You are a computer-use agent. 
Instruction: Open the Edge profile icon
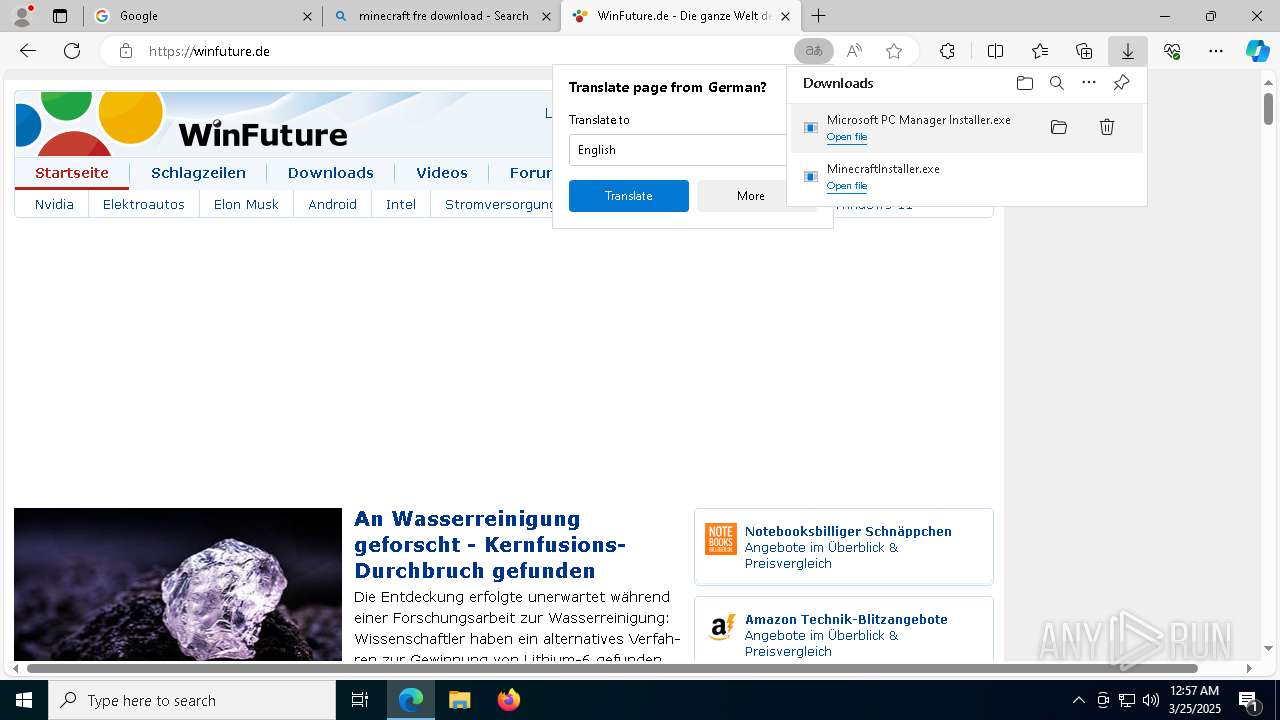tap(22, 16)
